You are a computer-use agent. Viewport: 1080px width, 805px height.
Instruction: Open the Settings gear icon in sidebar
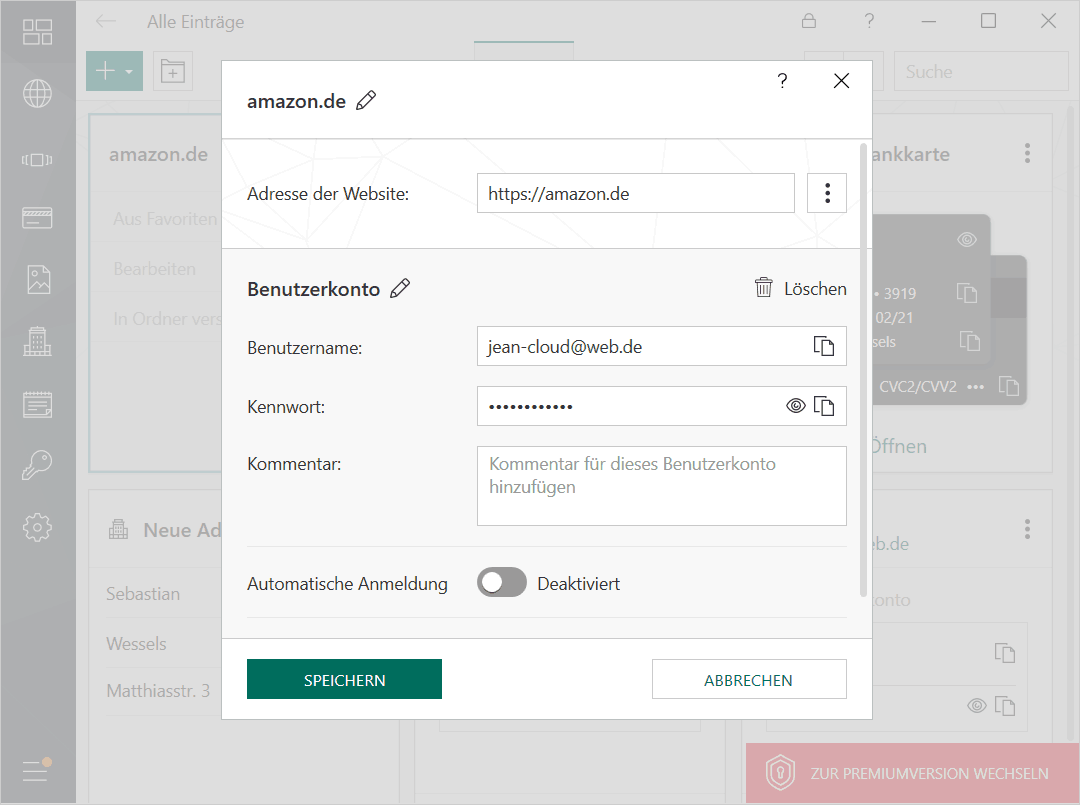(37, 527)
